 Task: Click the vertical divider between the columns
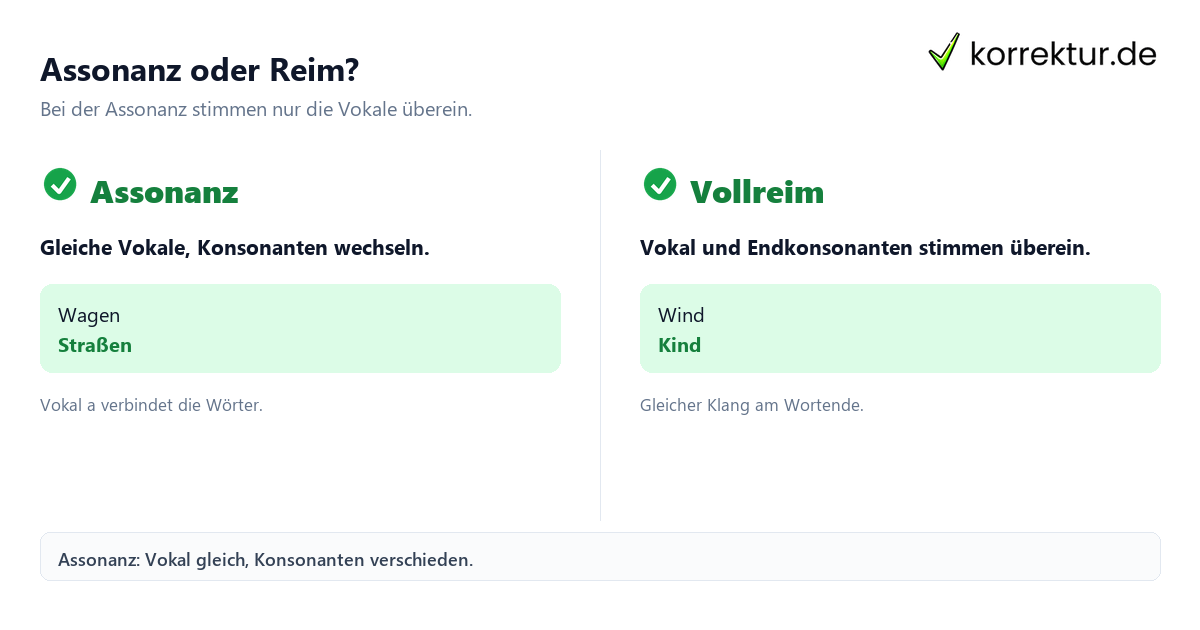tap(600, 335)
